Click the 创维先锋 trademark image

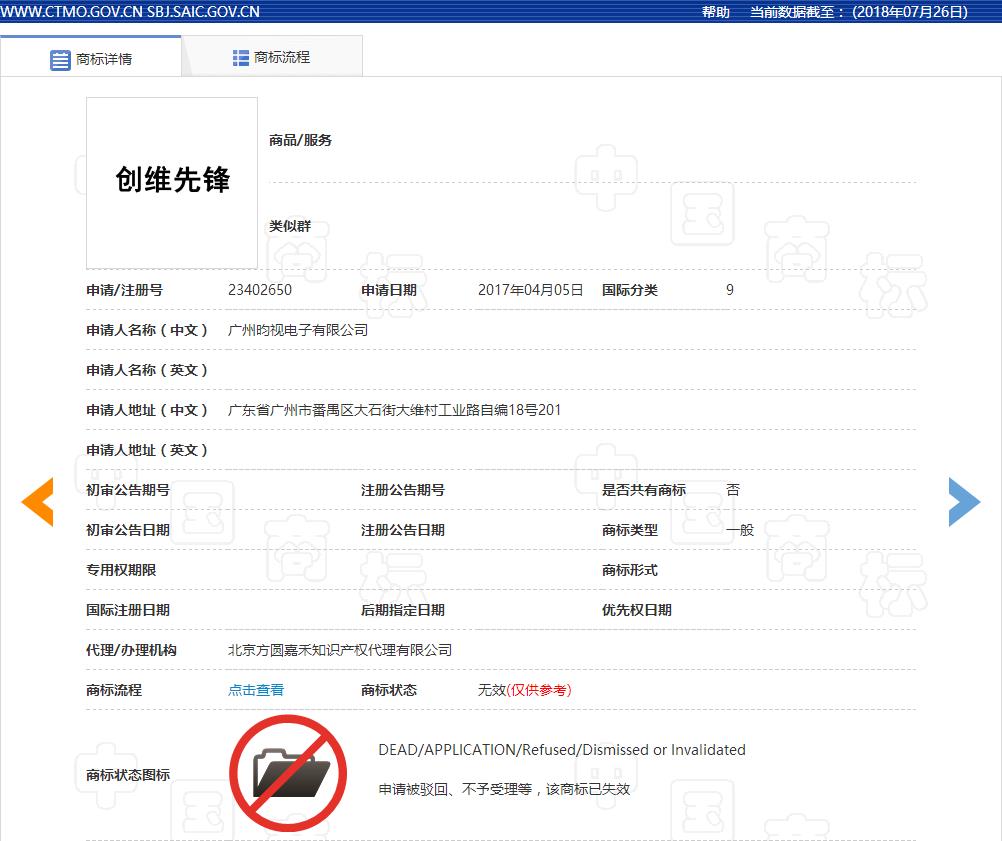[x=172, y=182]
